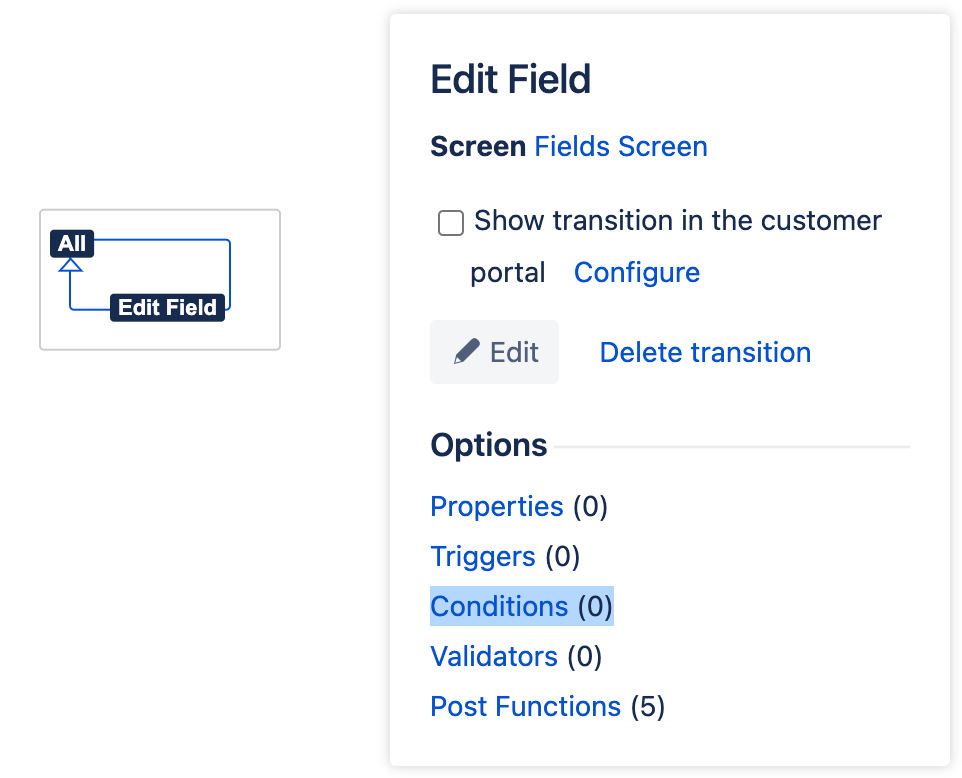Open the Fields Screen link

click(621, 146)
